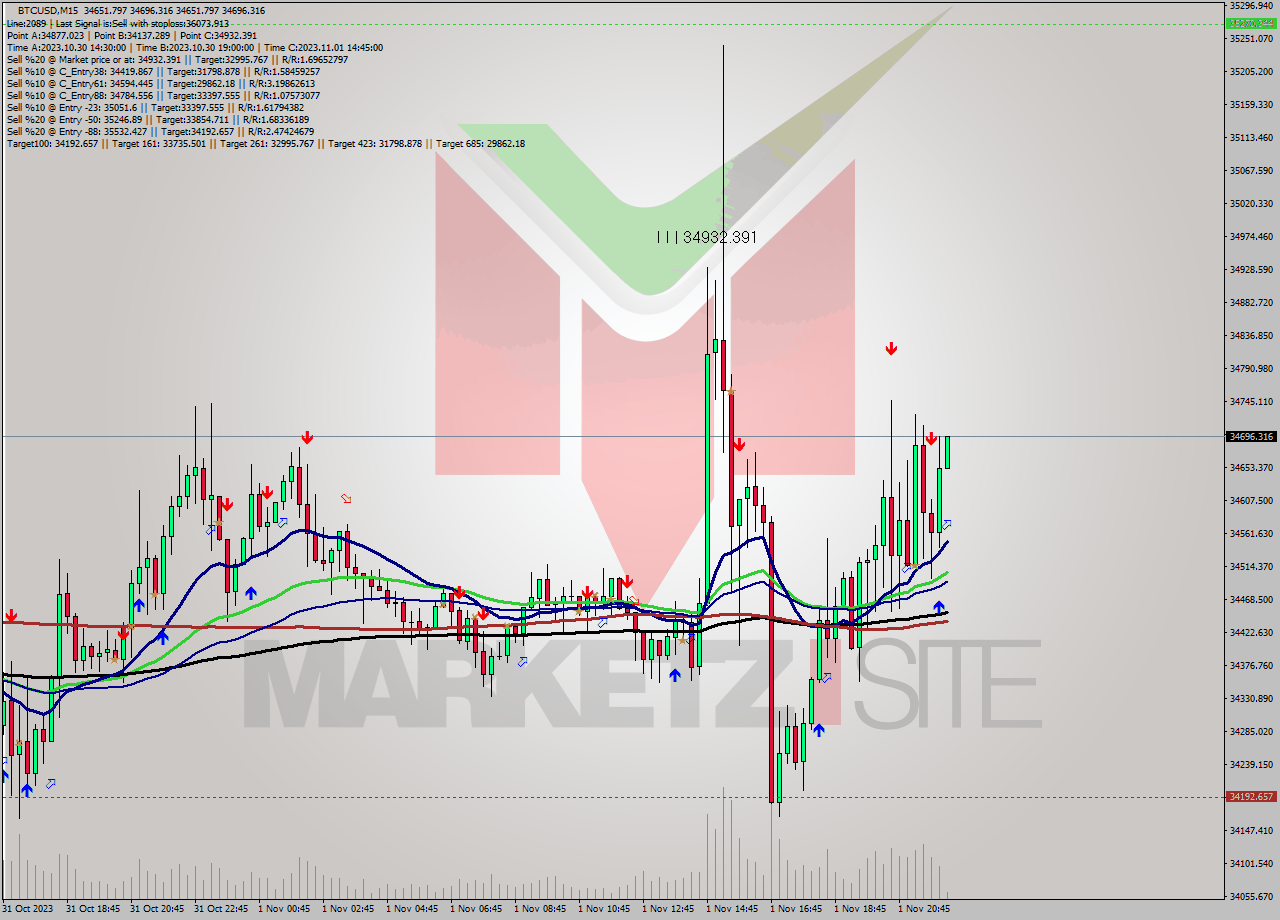The height and width of the screenshot is (920, 1280).
Task: Click the current price tag 34696.316
Action: (x=1251, y=437)
